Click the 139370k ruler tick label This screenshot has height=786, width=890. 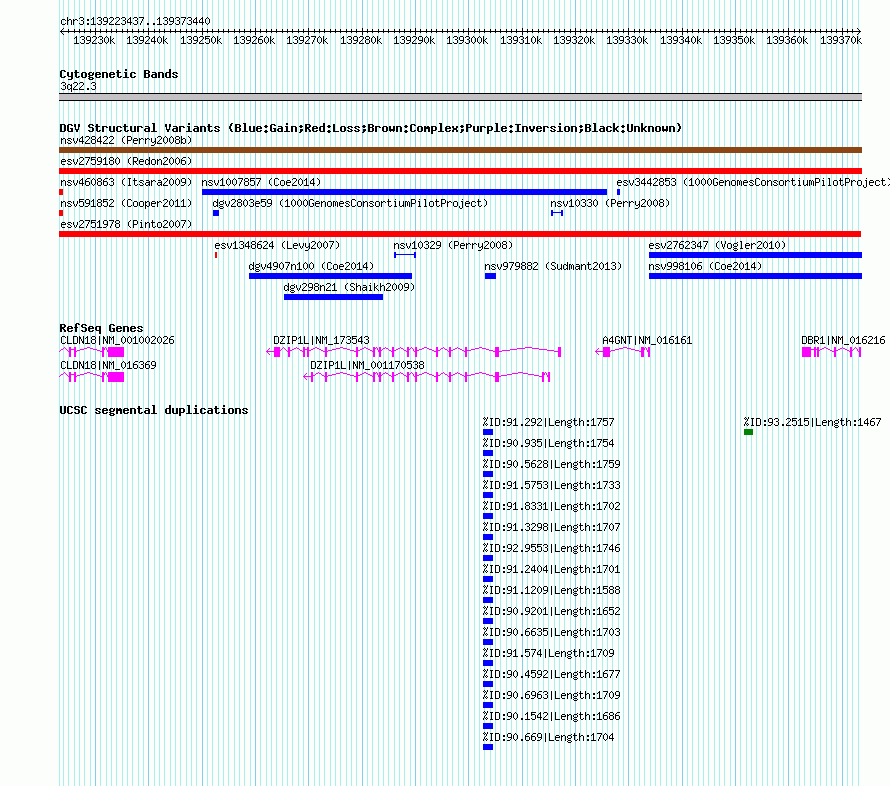click(x=841, y=40)
